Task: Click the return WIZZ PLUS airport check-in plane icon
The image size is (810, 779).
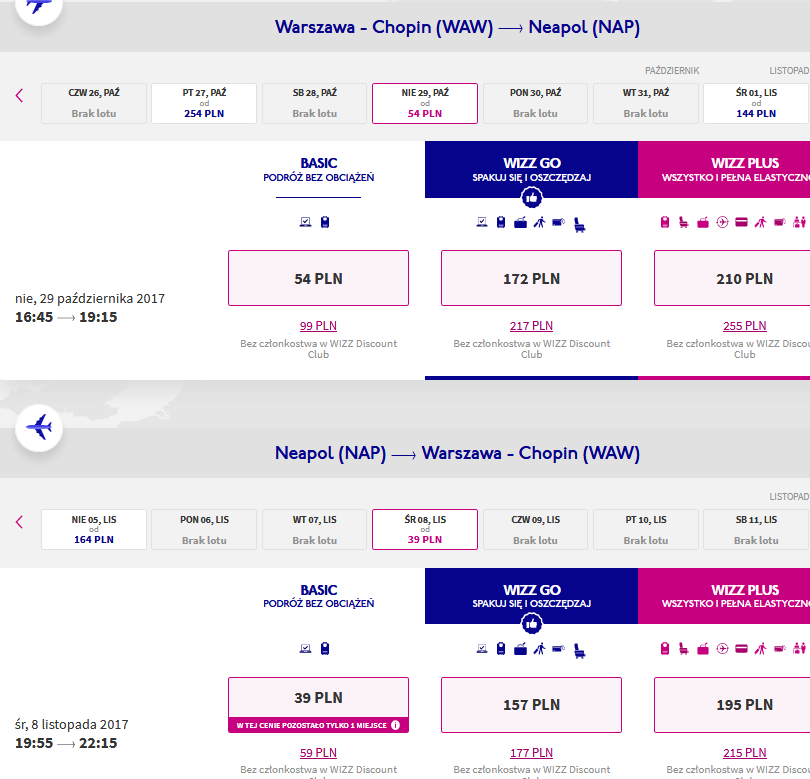Action: click(x=722, y=648)
